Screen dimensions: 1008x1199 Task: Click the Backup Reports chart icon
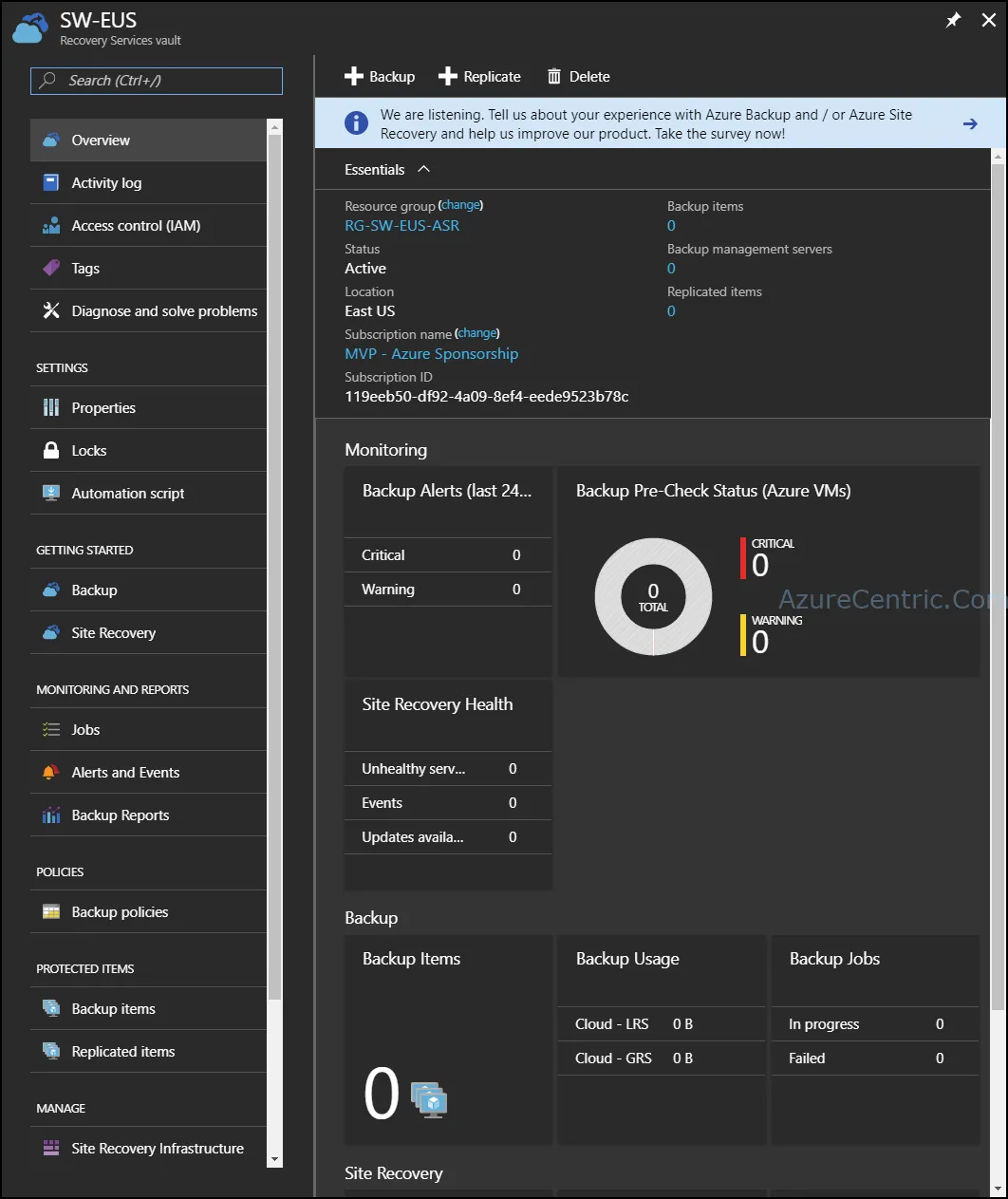(51, 815)
